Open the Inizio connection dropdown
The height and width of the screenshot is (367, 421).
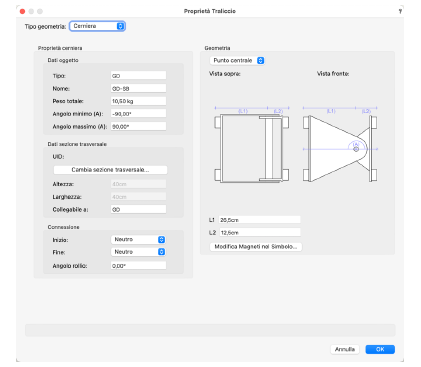(x=138, y=239)
